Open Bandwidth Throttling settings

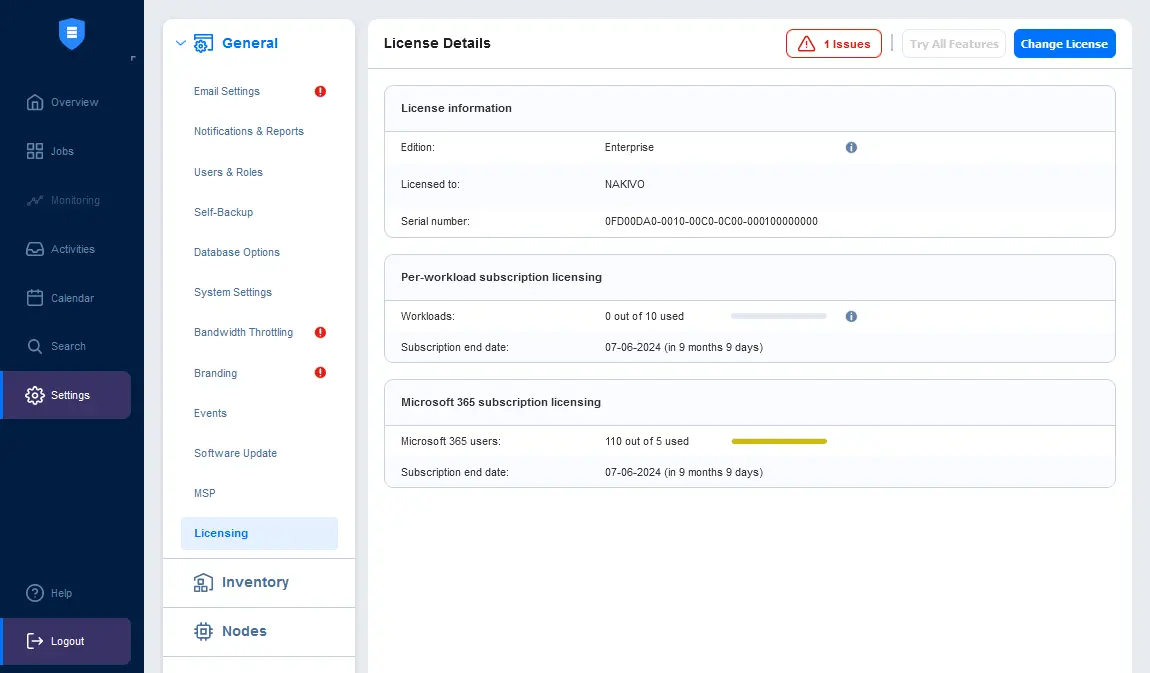pos(243,333)
